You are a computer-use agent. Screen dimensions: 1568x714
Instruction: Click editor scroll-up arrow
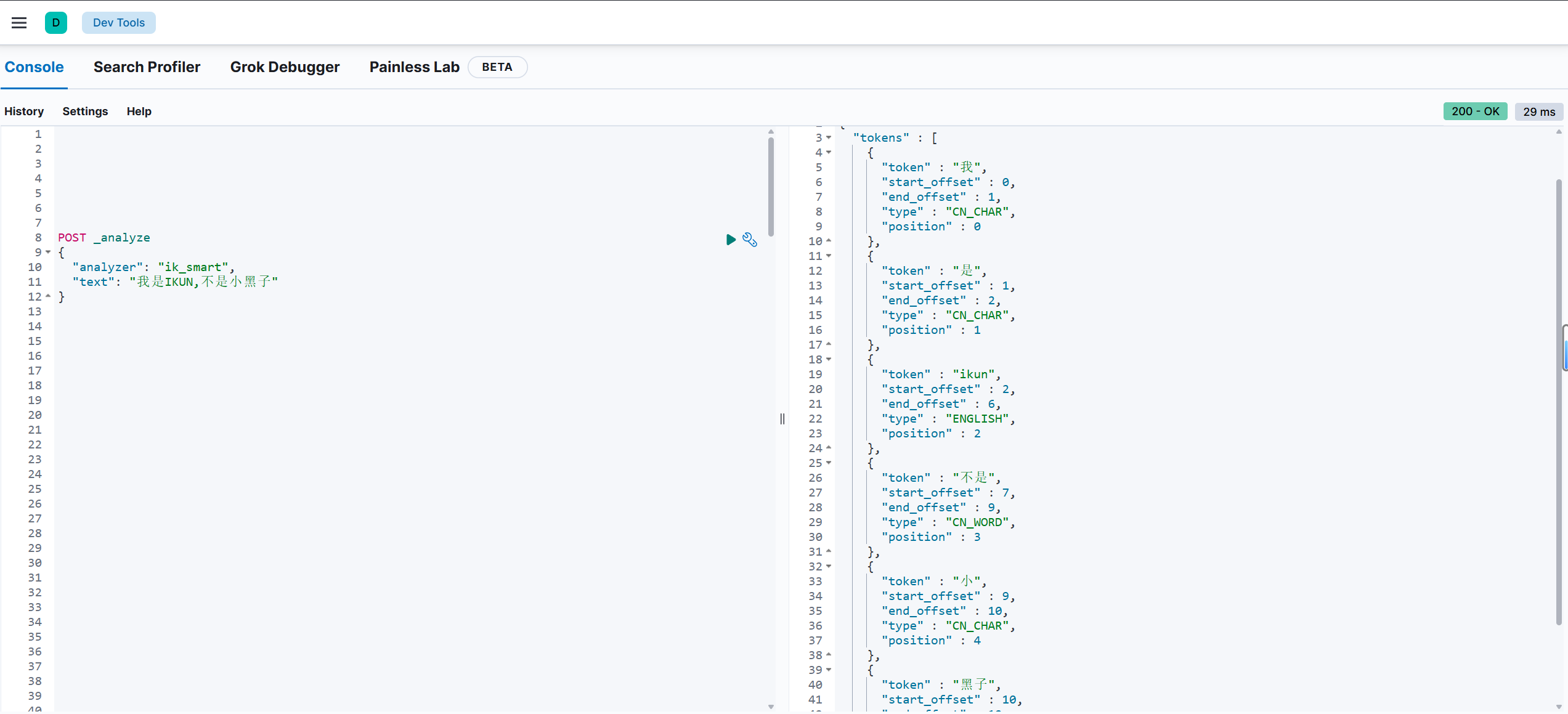tap(771, 132)
